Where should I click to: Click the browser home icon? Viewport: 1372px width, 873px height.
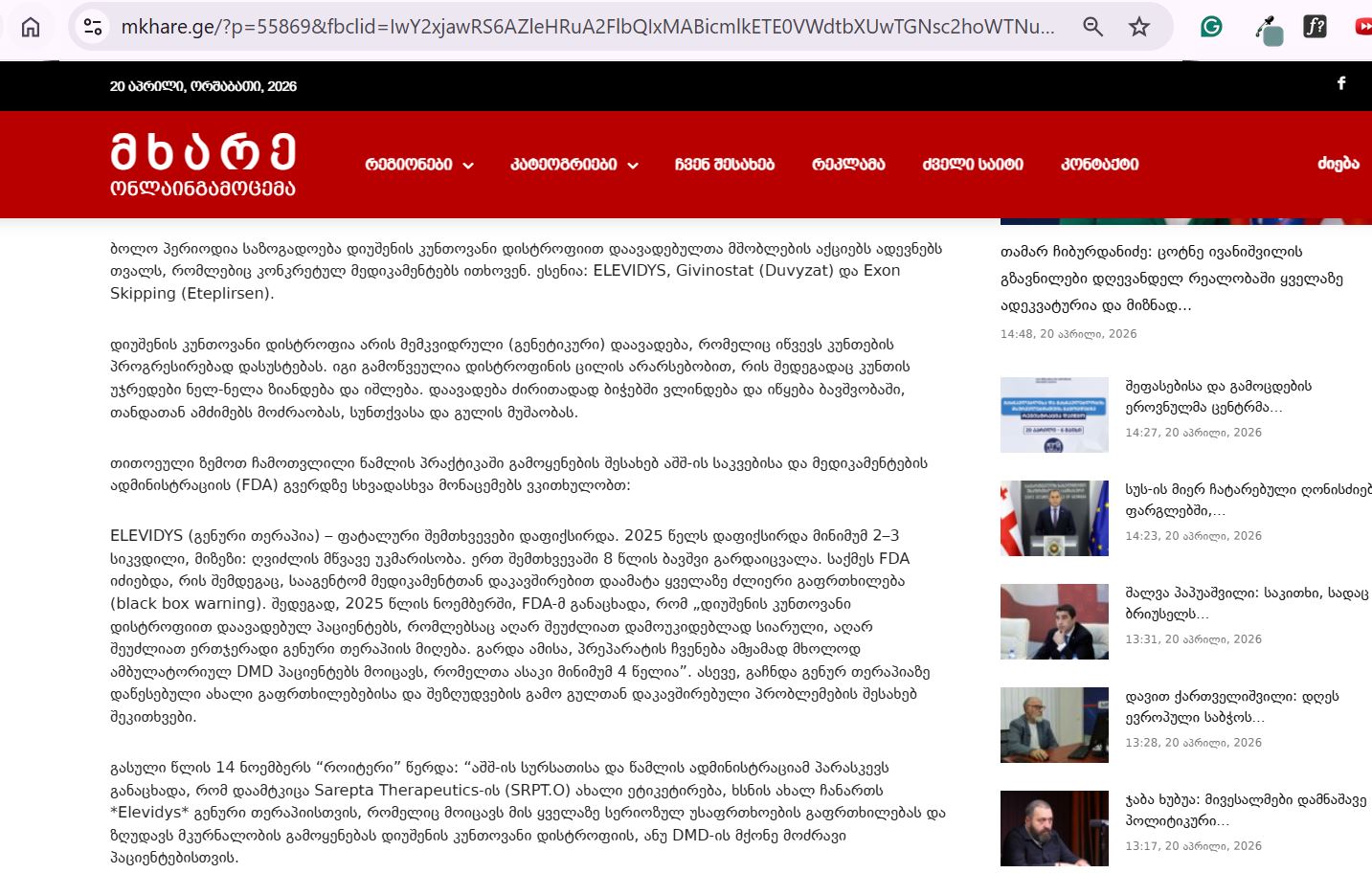[31, 27]
